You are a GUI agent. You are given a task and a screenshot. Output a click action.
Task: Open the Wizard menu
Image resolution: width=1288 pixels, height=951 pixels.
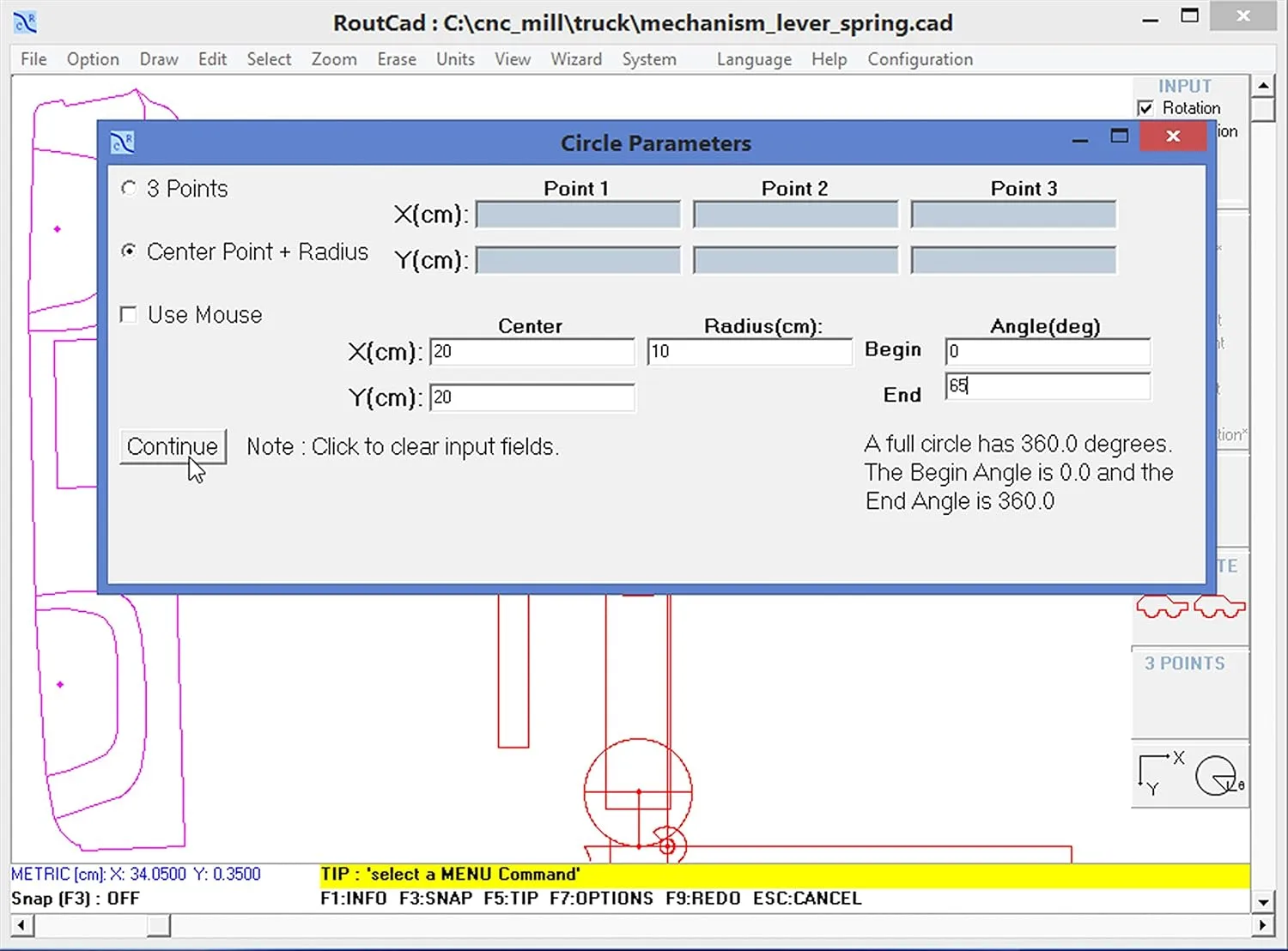point(575,59)
